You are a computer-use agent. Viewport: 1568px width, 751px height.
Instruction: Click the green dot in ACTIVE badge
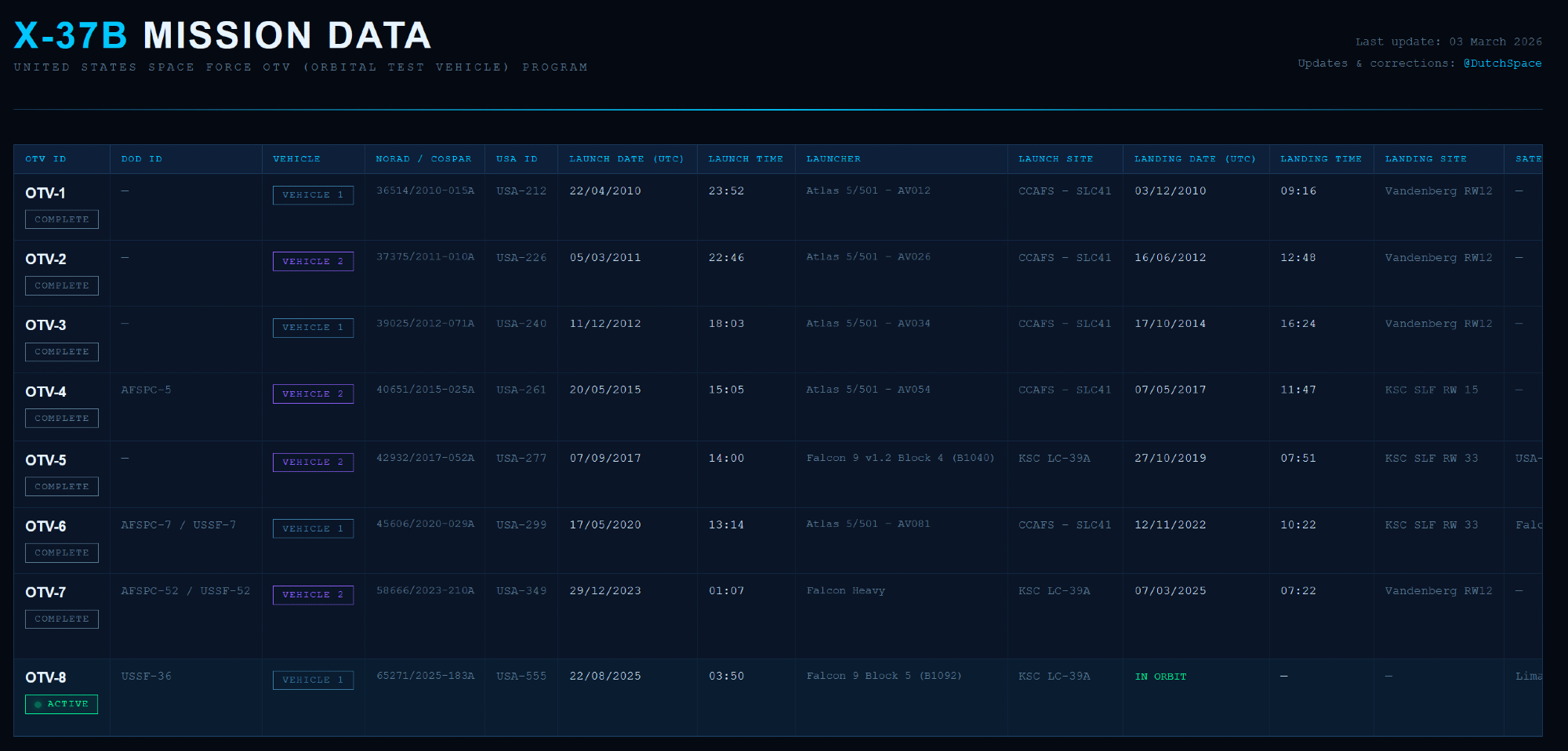click(x=38, y=705)
